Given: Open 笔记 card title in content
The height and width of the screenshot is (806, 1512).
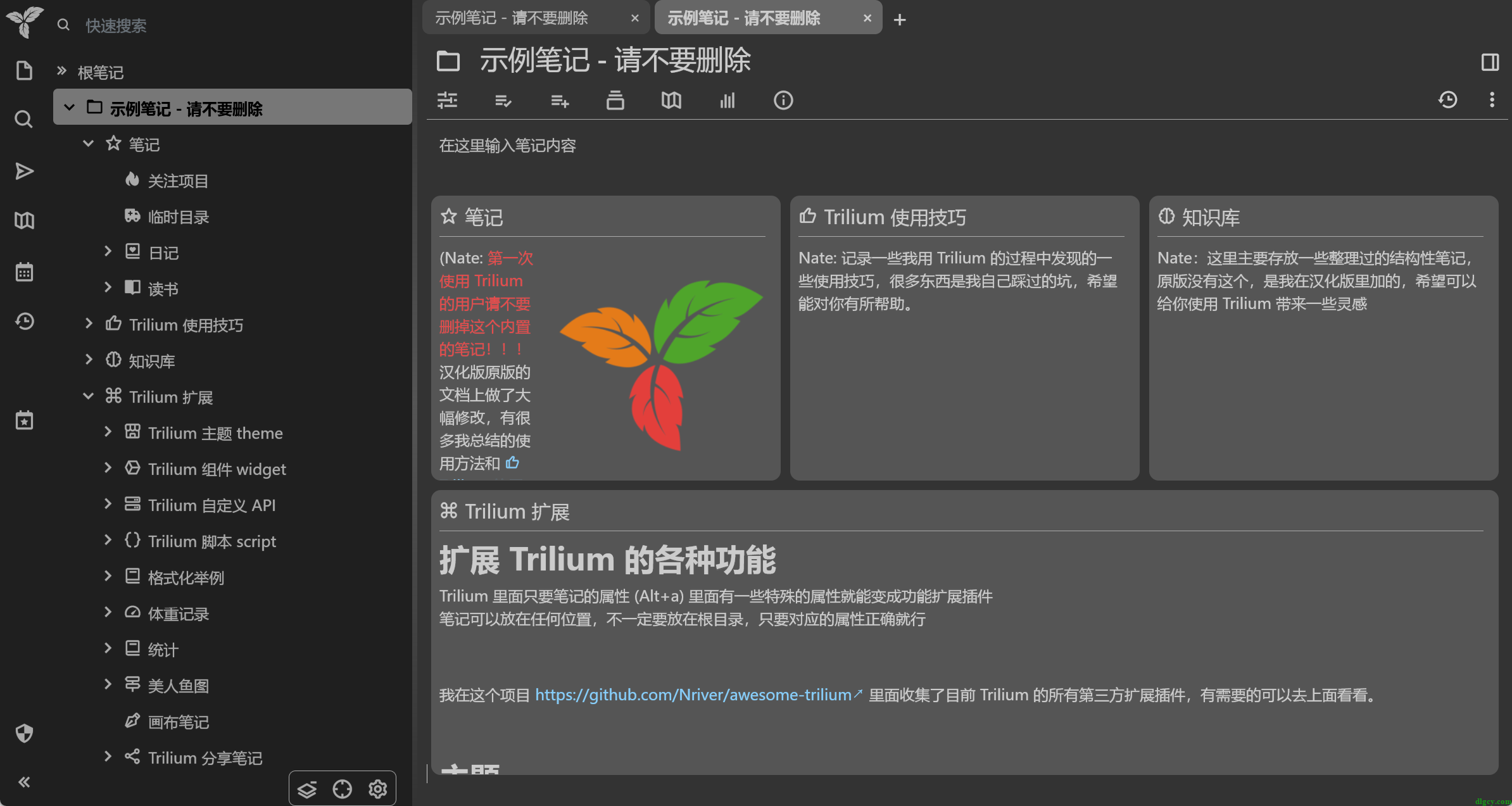Looking at the screenshot, I should [484, 218].
